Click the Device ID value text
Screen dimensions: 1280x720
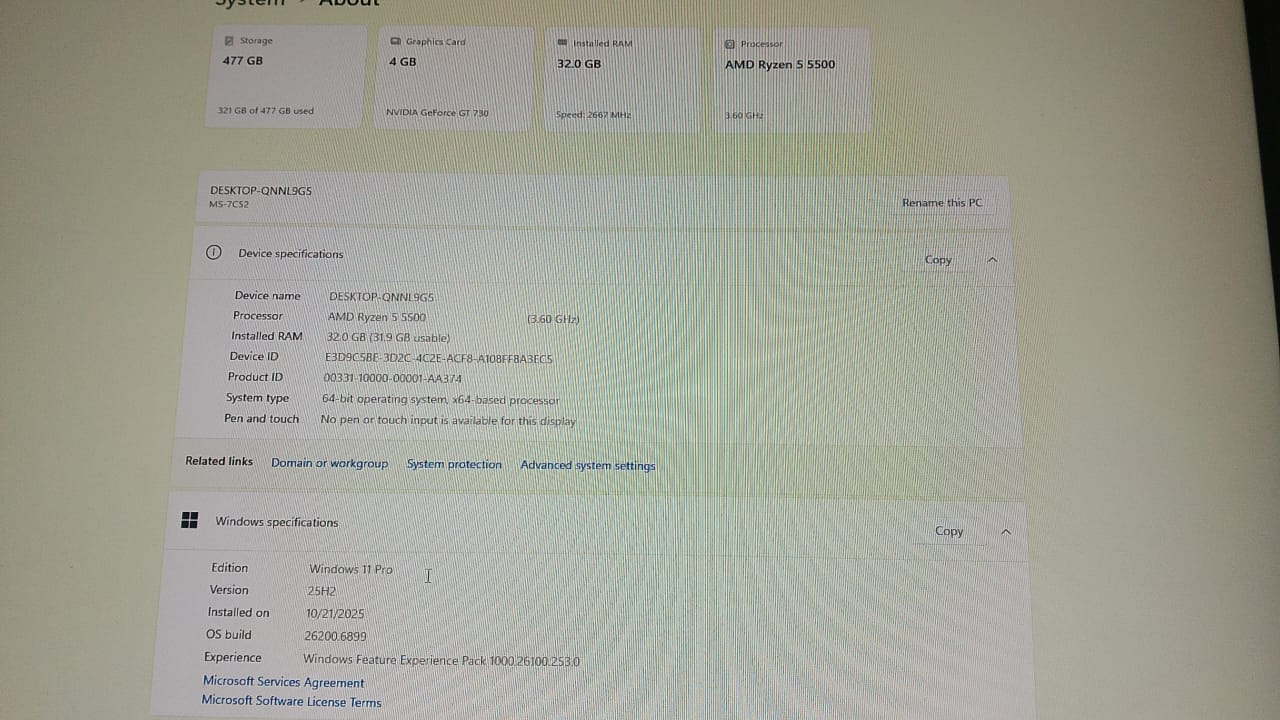pos(438,358)
